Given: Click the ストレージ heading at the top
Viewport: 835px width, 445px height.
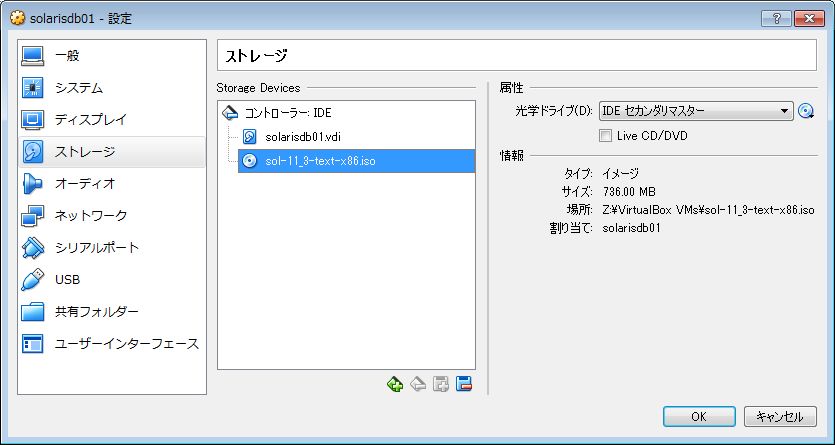Looking at the screenshot, I should (x=256, y=55).
